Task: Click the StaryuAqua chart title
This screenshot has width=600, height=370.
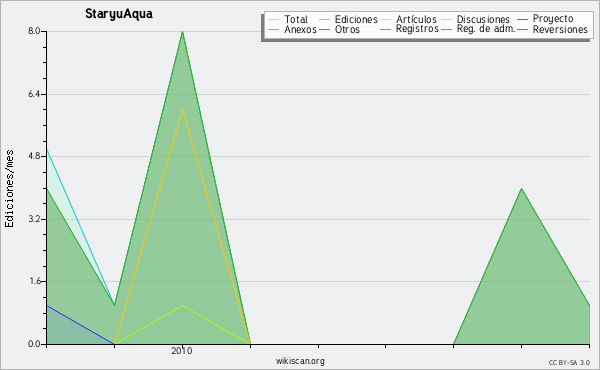Action: coord(119,14)
